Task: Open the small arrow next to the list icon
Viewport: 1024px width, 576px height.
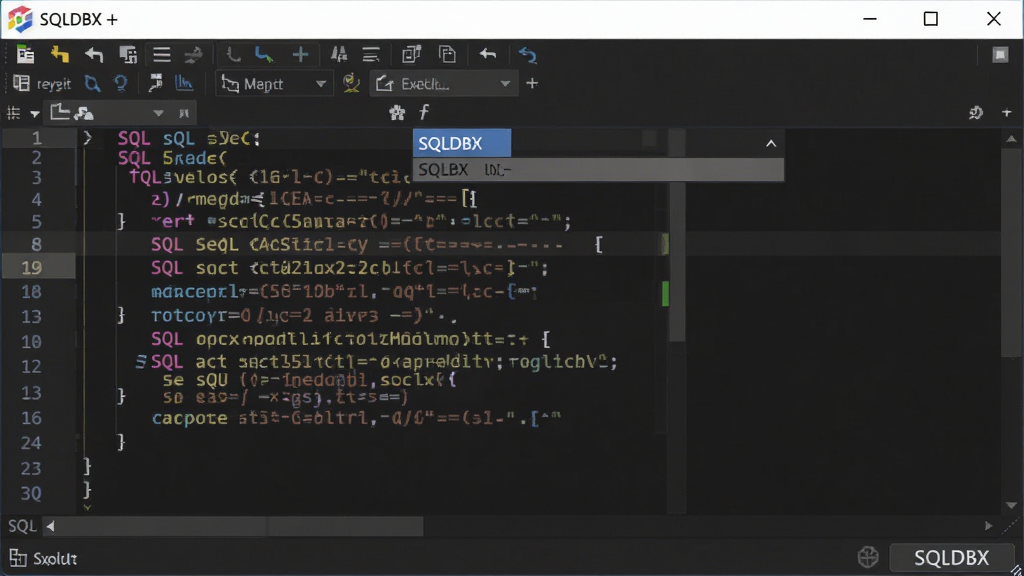Action: (x=35, y=114)
